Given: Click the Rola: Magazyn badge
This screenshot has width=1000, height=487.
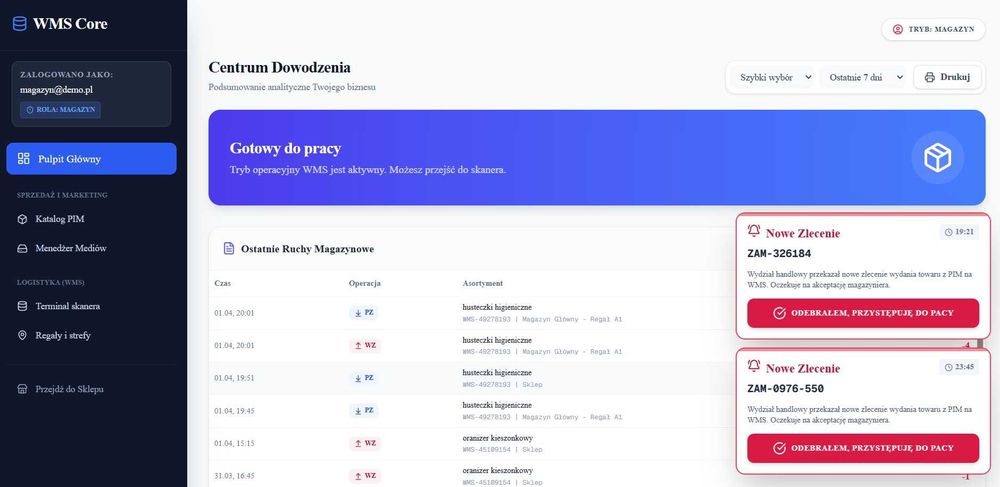Looking at the screenshot, I should coord(60,110).
